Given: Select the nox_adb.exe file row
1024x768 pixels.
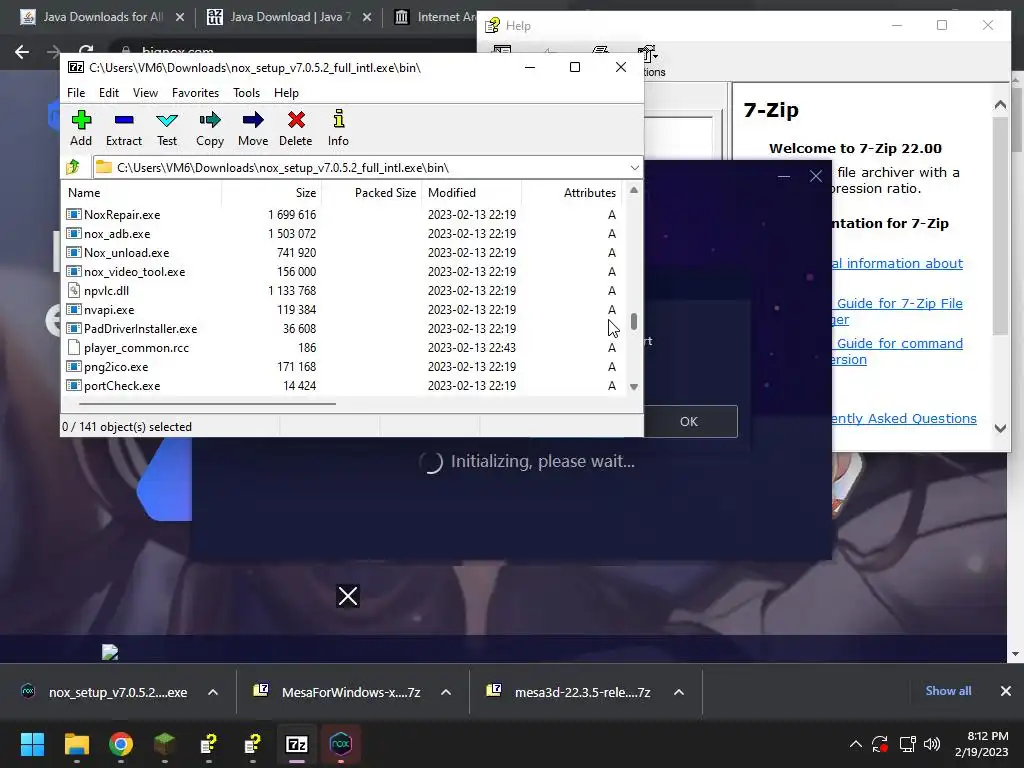Looking at the screenshot, I should coord(343,233).
